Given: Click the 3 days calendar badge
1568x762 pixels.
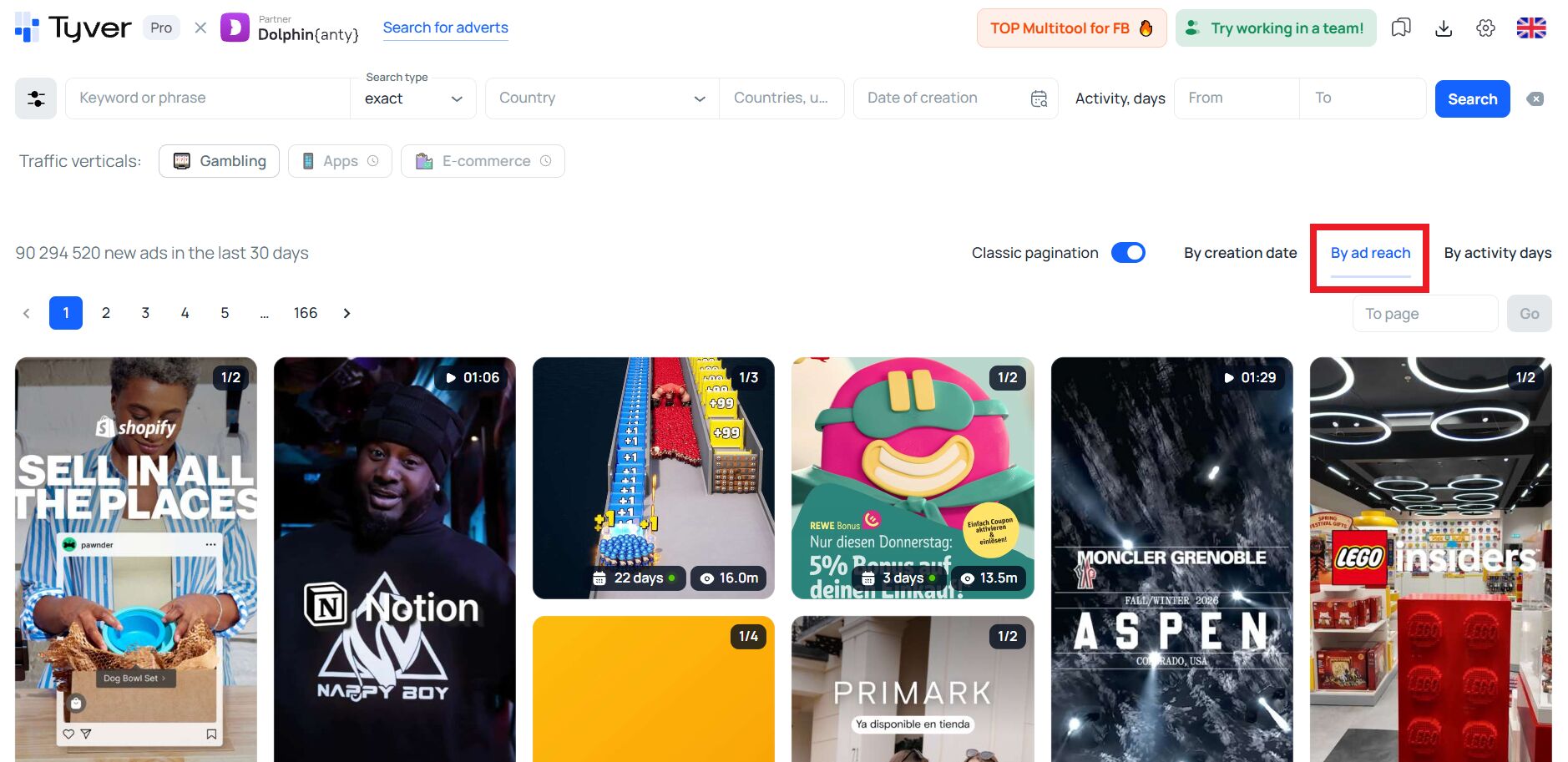Looking at the screenshot, I should (x=899, y=578).
